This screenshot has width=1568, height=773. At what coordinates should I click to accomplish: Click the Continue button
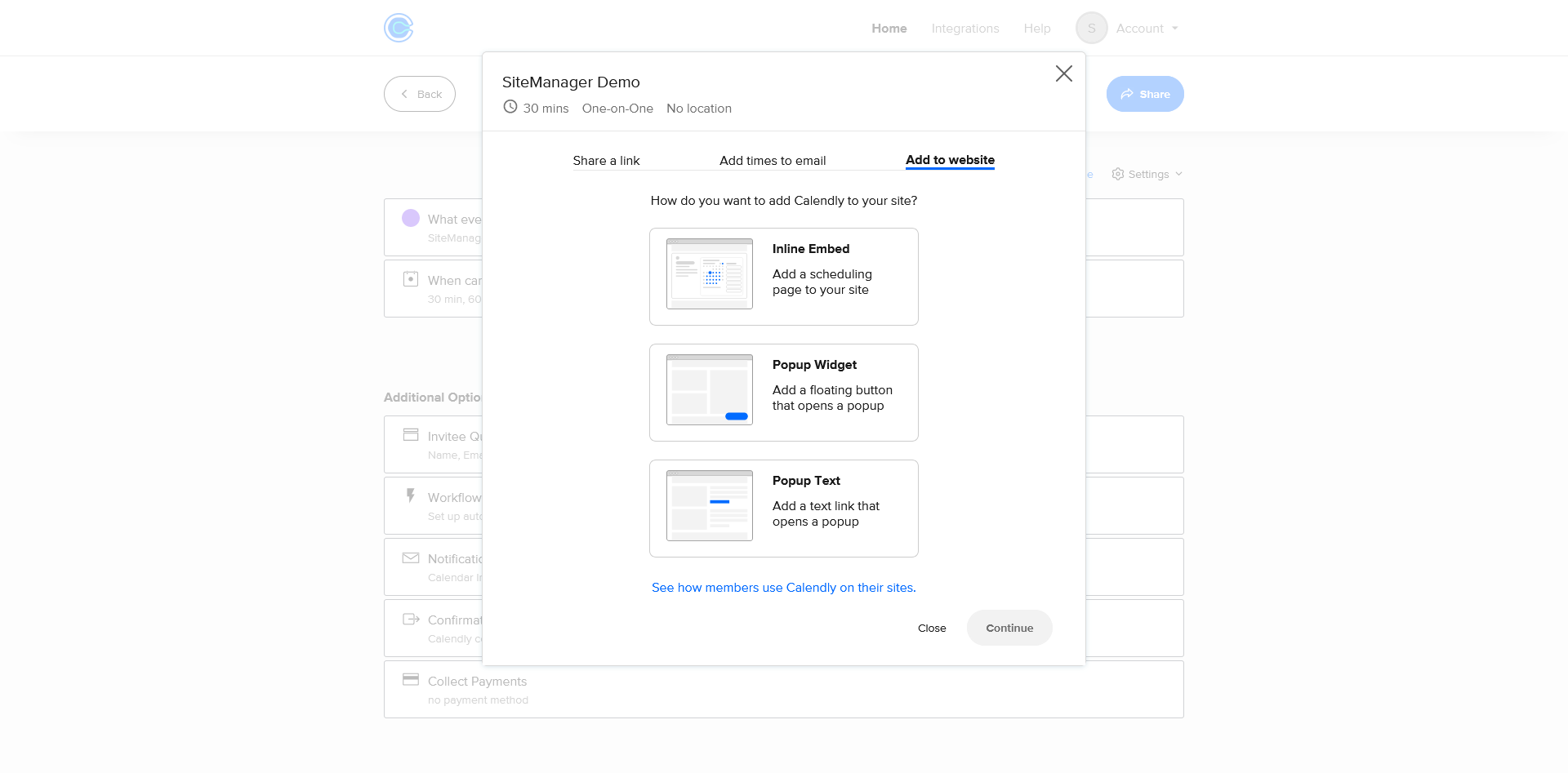pos(1009,628)
